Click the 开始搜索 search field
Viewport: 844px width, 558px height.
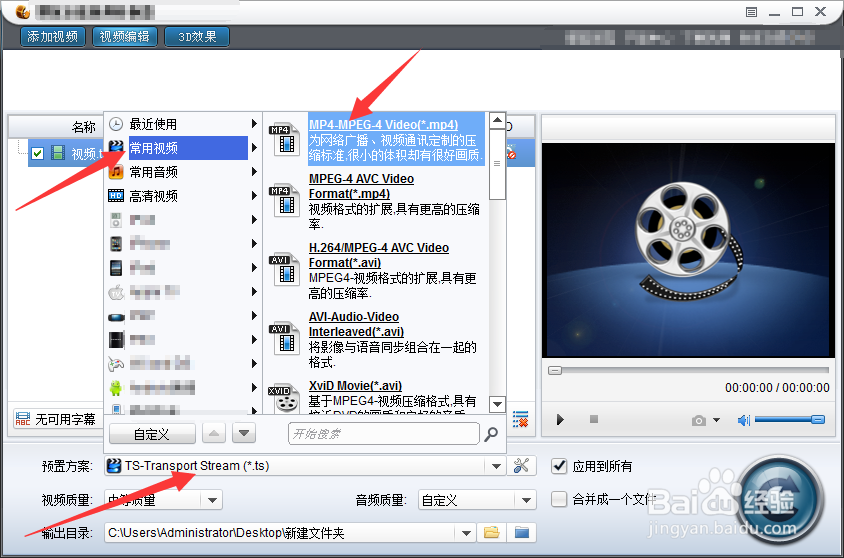click(x=384, y=434)
